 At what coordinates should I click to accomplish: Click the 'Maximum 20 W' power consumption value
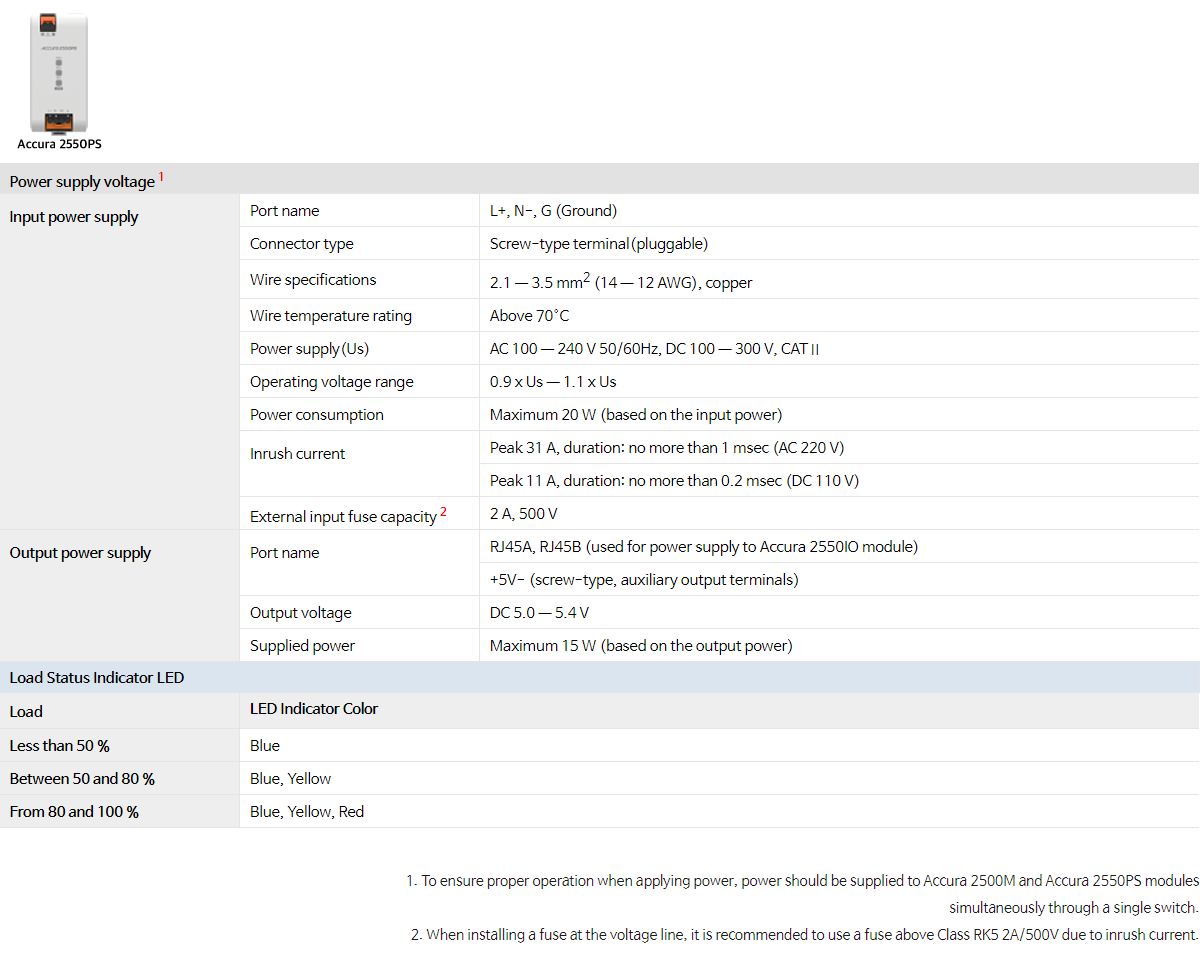pos(635,415)
